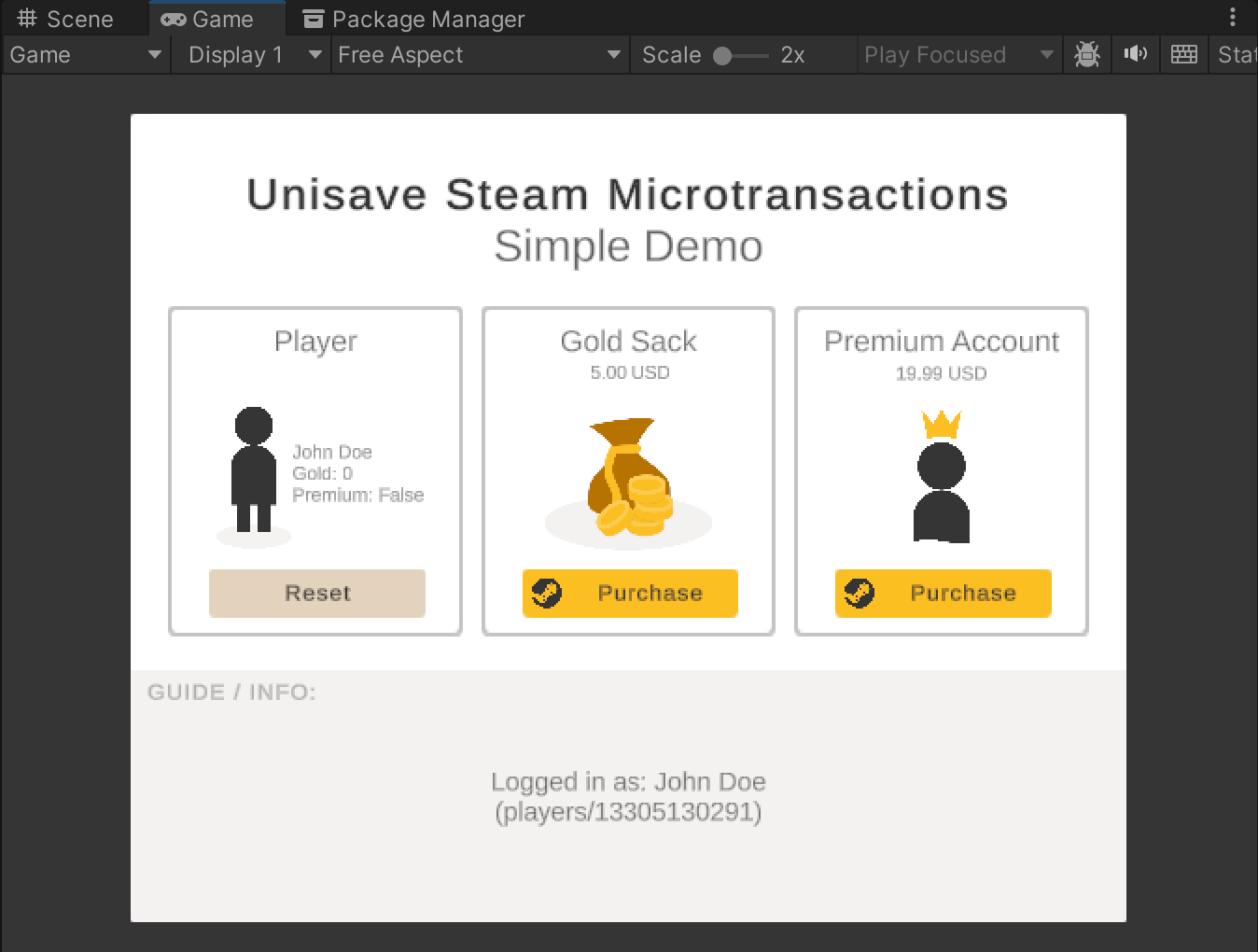
Task: Mute audio with the speaker icon
Action: (x=1135, y=54)
